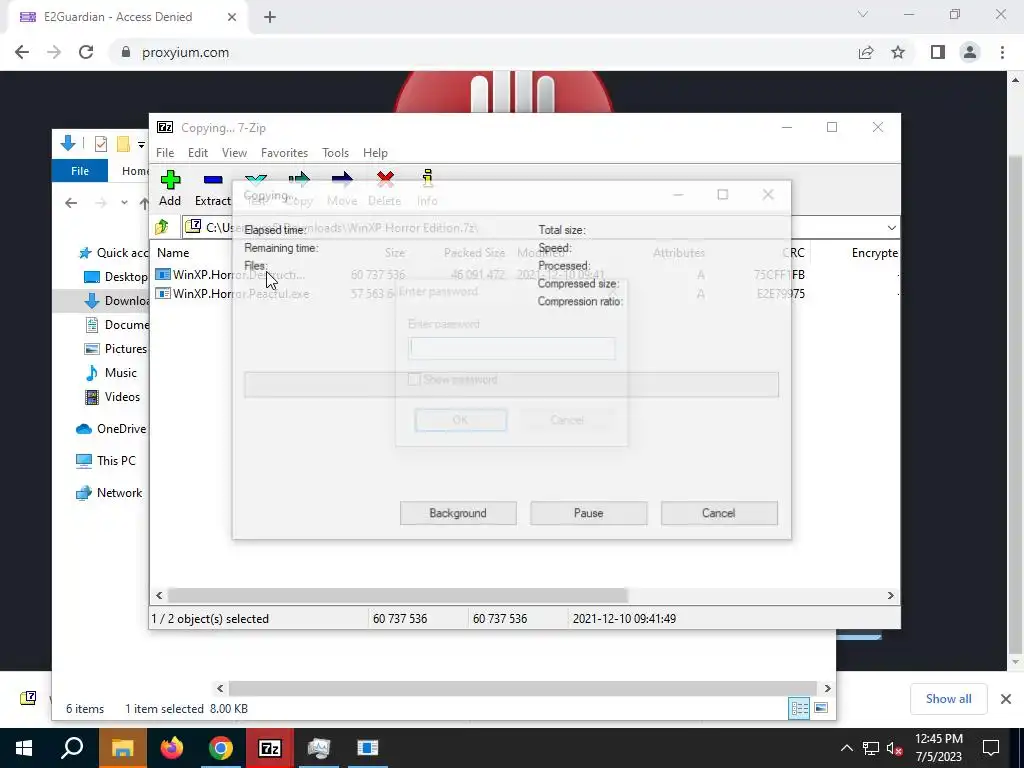Expand the 7-Zip address path dropdown
The width and height of the screenshot is (1024, 768).
891,227
